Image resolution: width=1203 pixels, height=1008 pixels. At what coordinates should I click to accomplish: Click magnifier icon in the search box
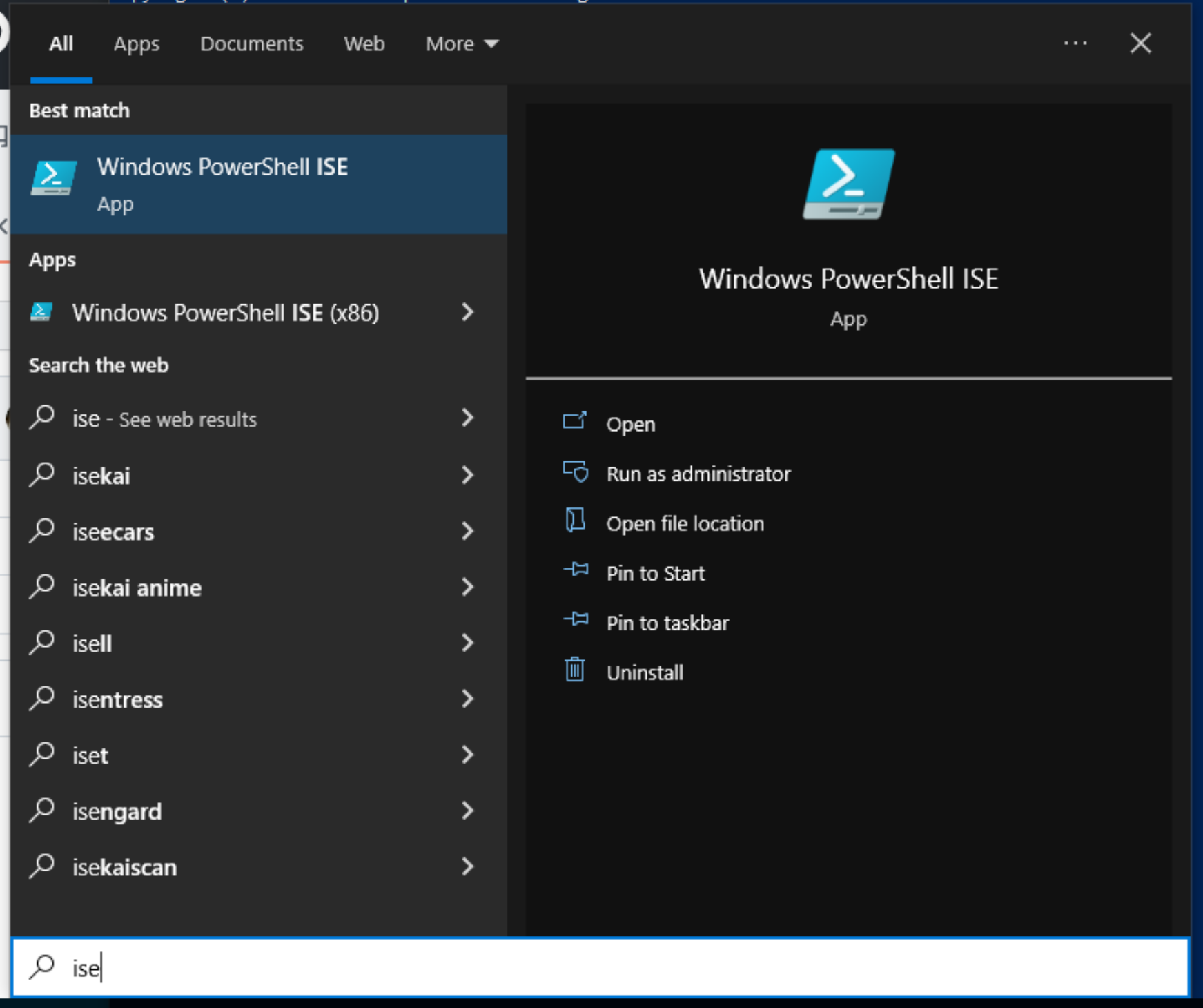coord(42,967)
